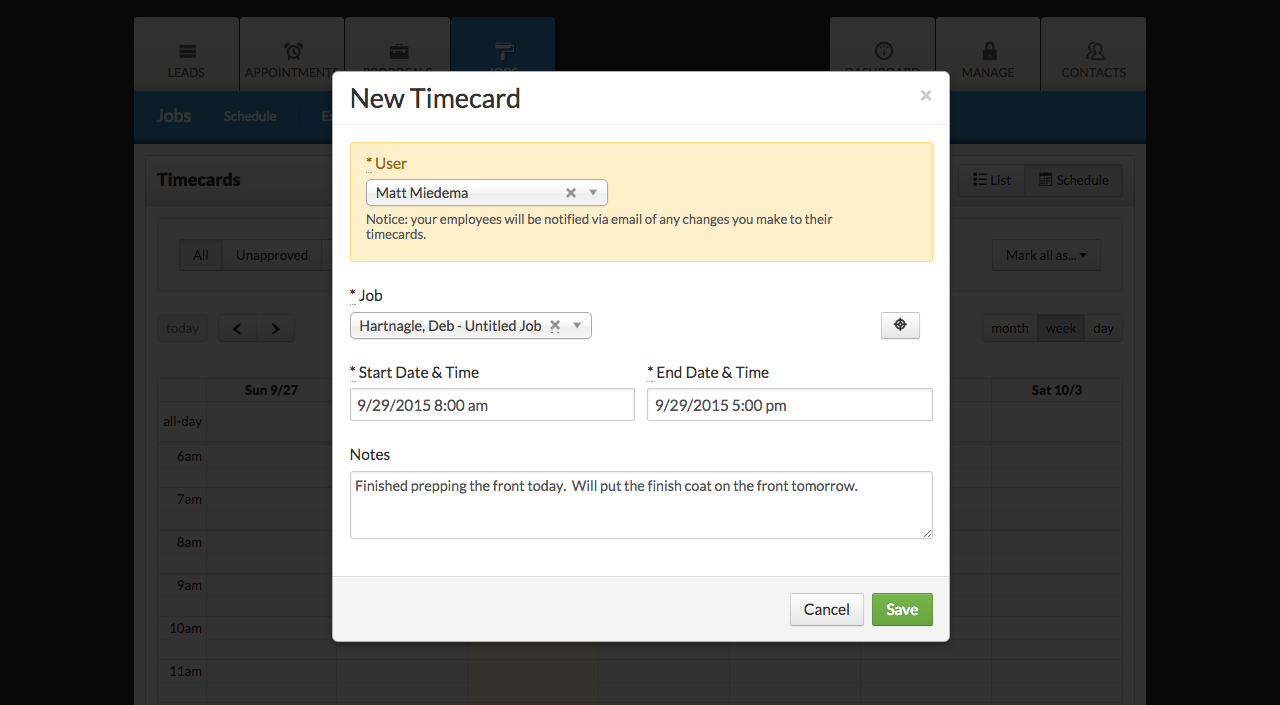Open the Manage lock icon
The image size is (1280, 705).
pyautogui.click(x=988, y=51)
